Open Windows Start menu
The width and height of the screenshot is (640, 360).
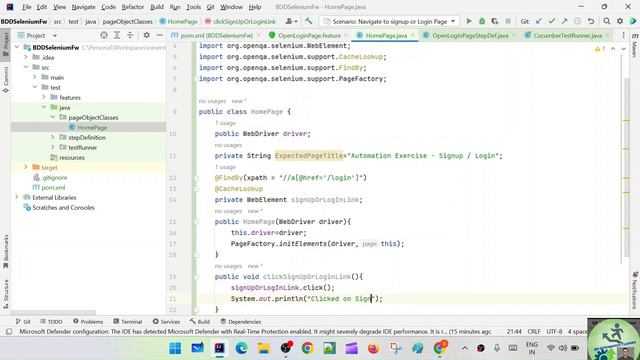point(176,348)
